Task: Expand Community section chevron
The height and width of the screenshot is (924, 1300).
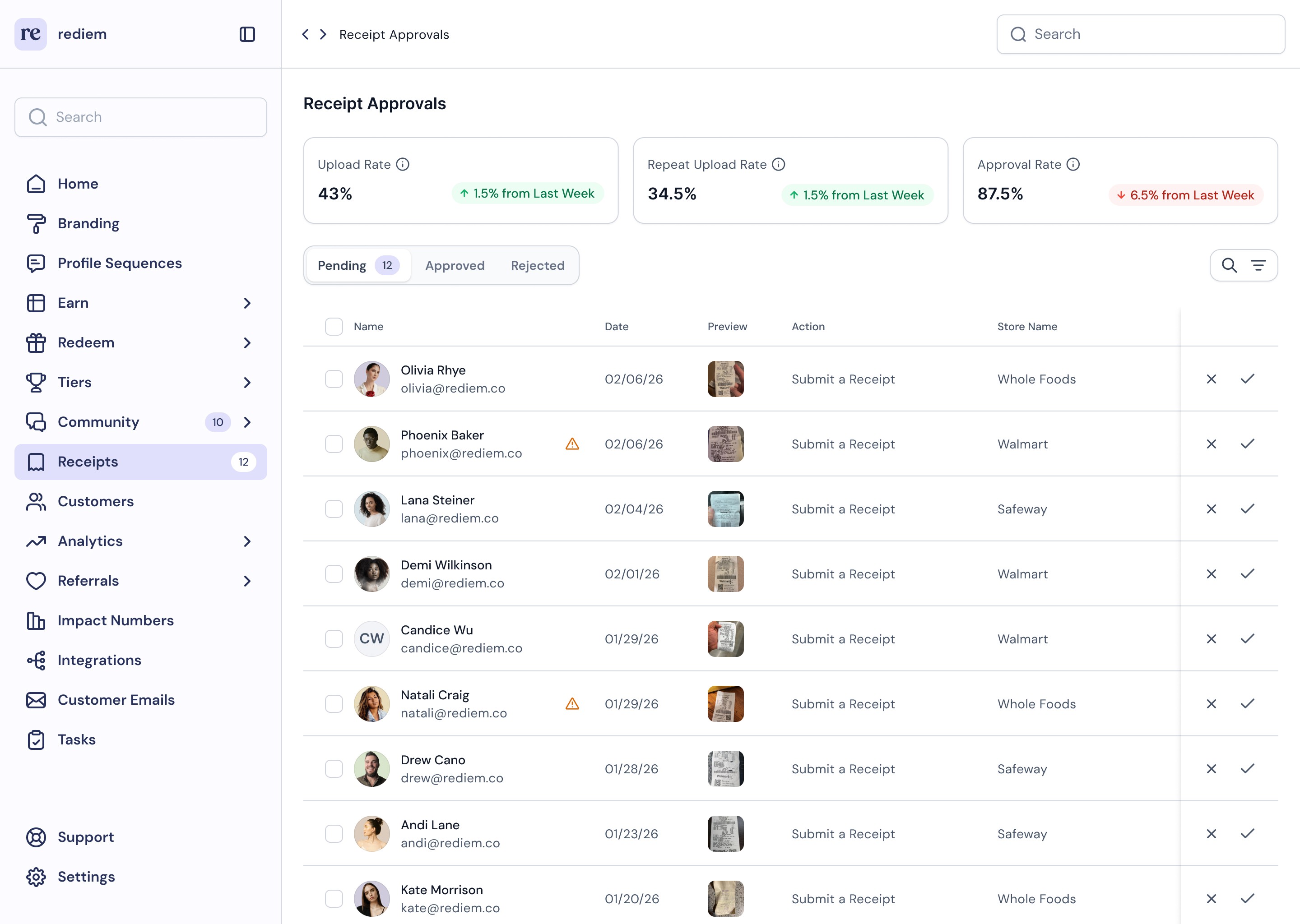Action: (x=247, y=422)
